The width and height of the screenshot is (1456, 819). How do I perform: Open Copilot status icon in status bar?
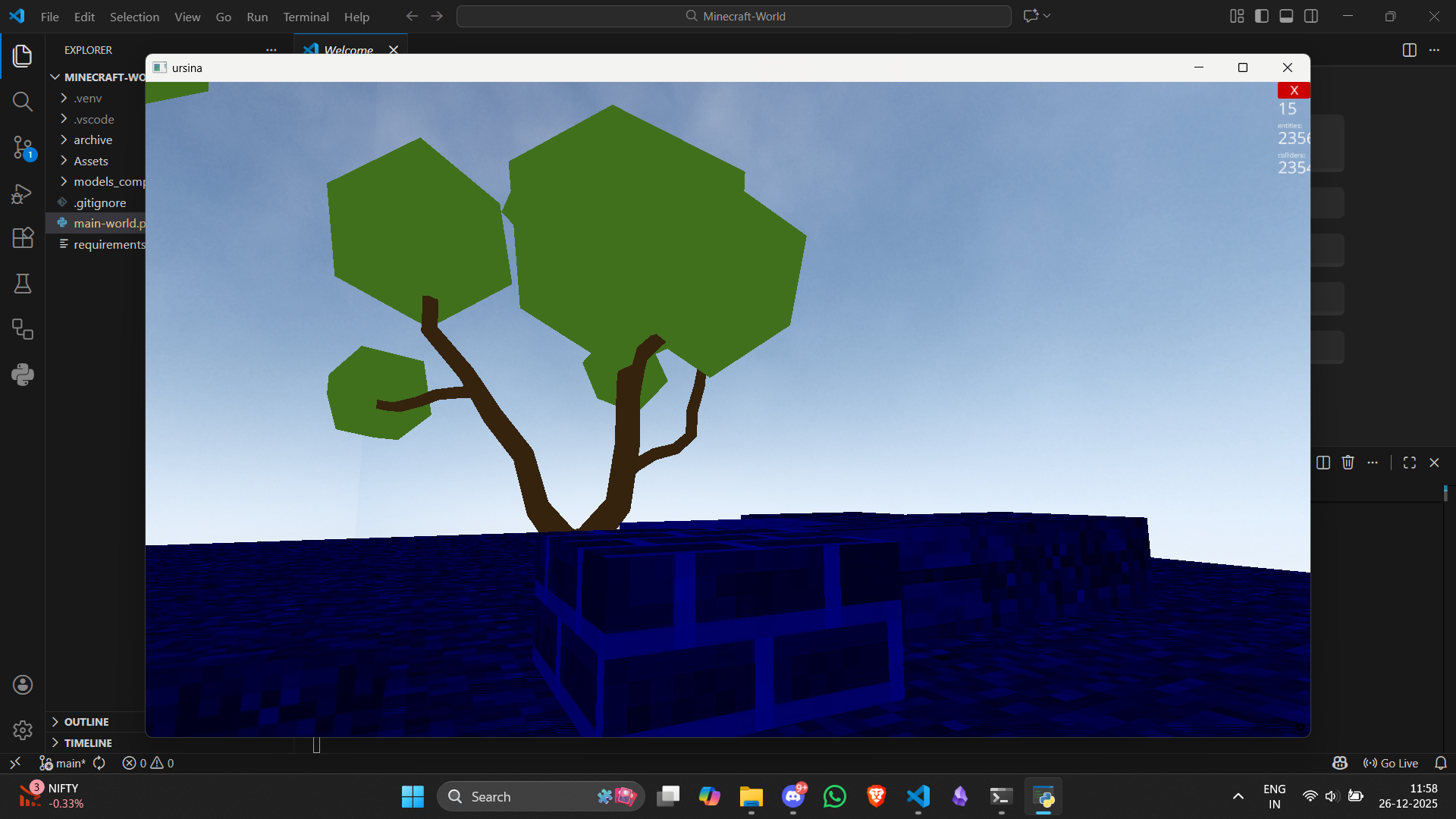[x=1340, y=763]
